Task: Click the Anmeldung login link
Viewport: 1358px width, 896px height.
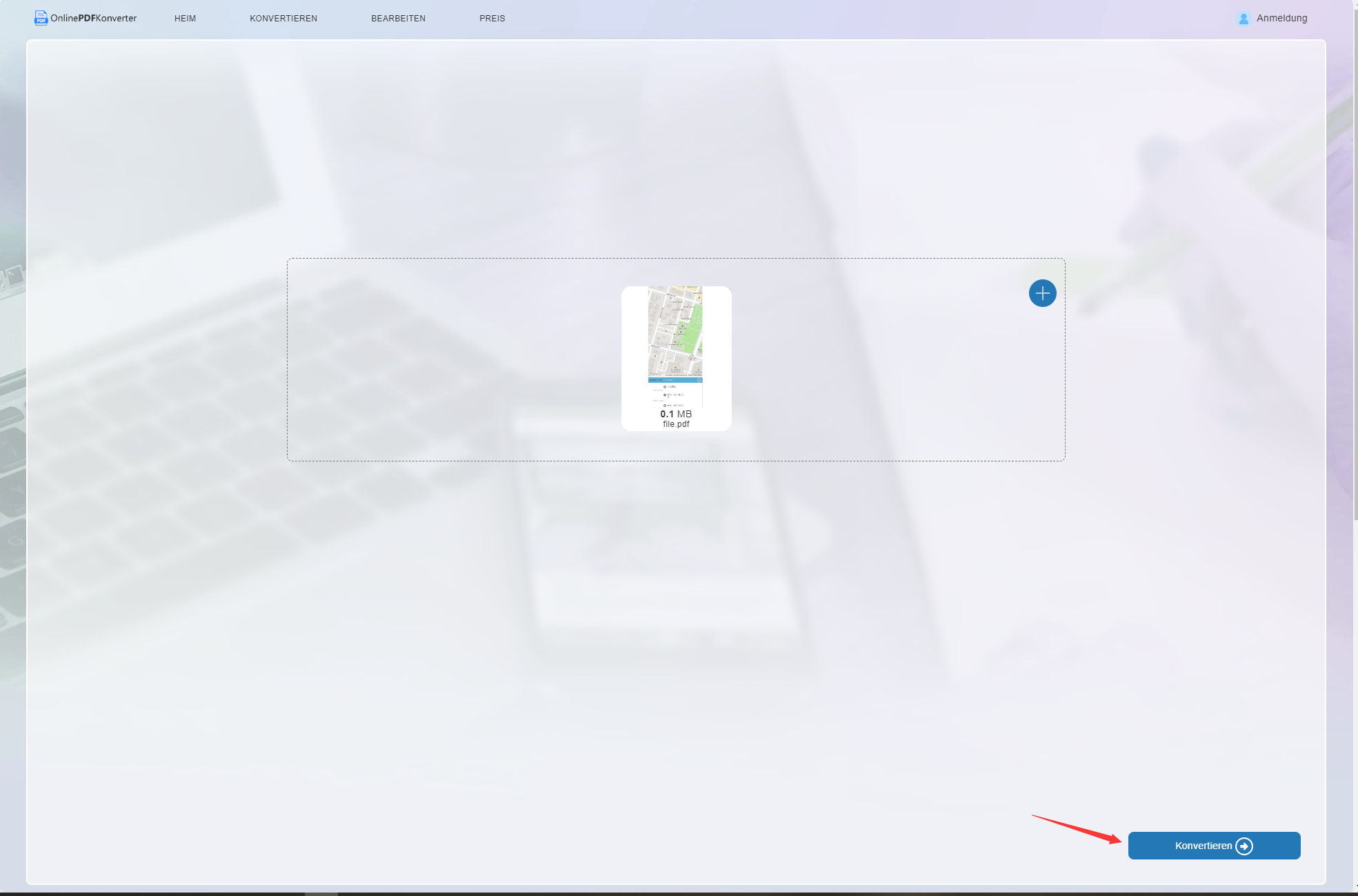Action: pos(1281,19)
